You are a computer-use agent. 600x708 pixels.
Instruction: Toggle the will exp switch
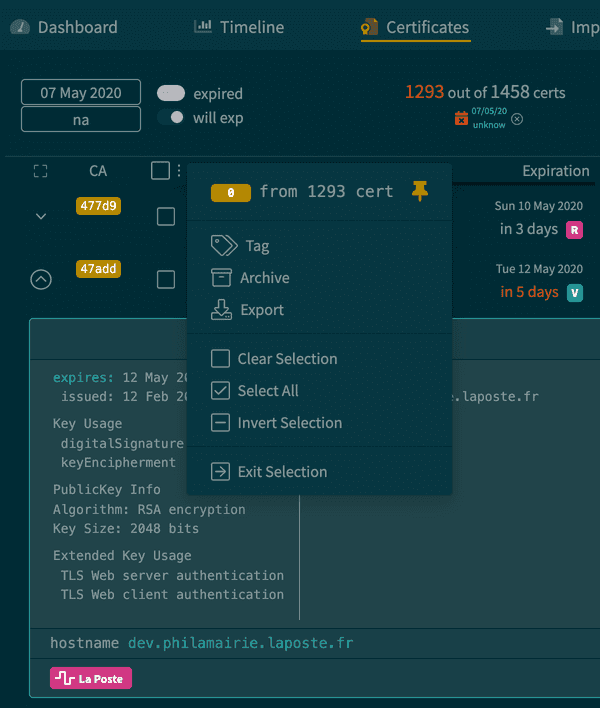[x=171, y=117]
